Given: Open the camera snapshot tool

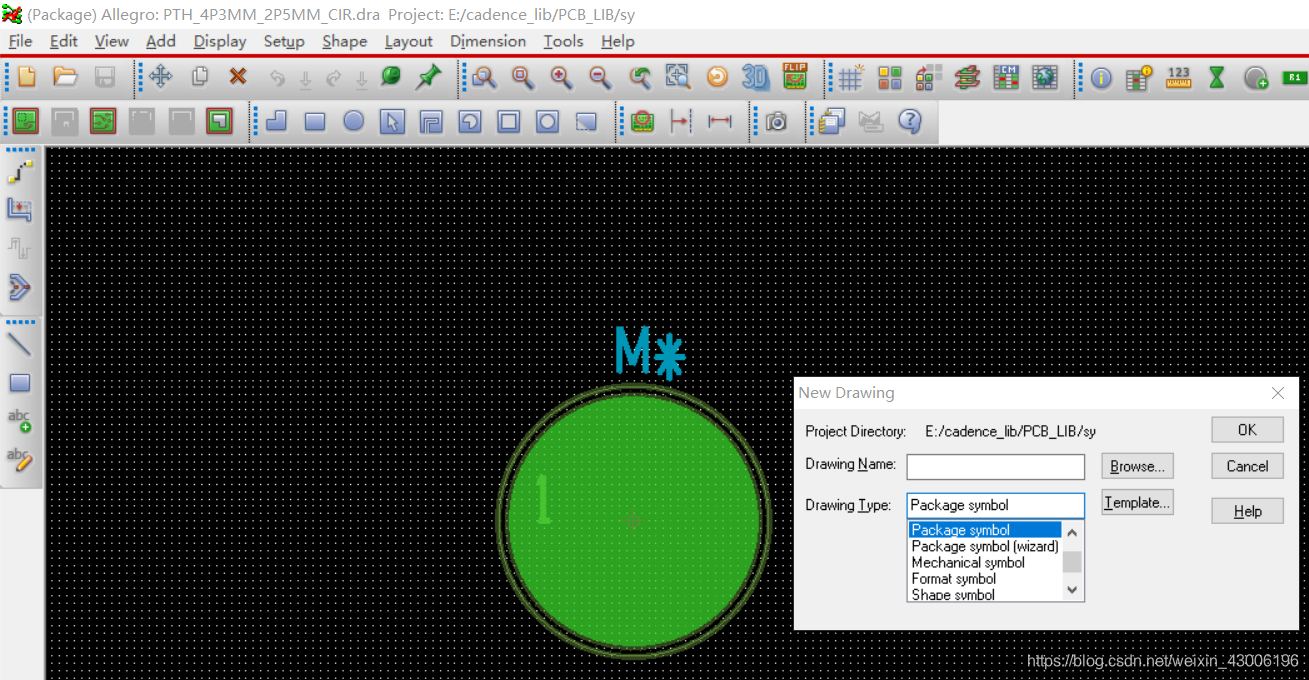Looking at the screenshot, I should 776,122.
